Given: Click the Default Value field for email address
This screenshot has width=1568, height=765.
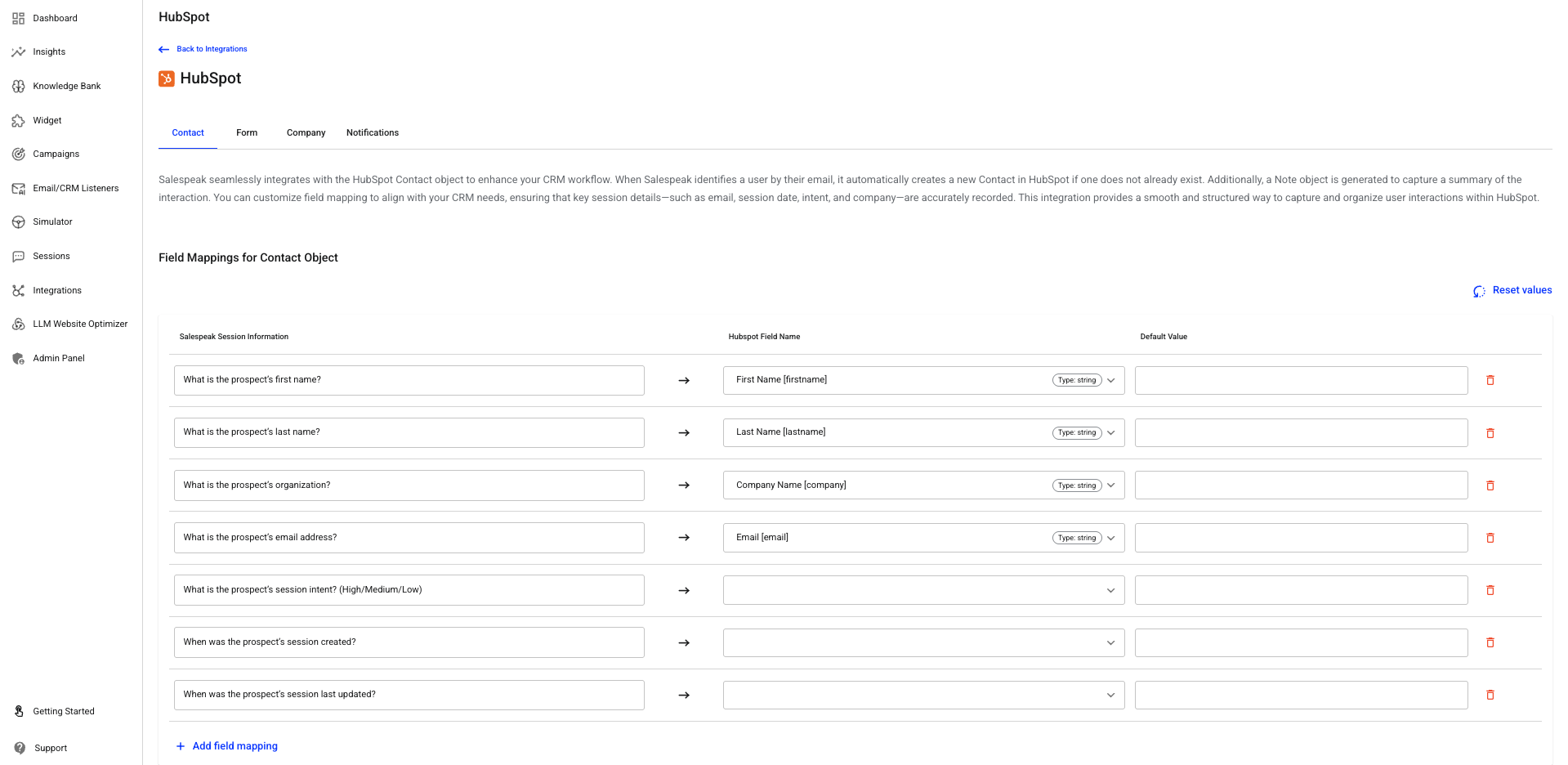Looking at the screenshot, I should pos(1301,537).
